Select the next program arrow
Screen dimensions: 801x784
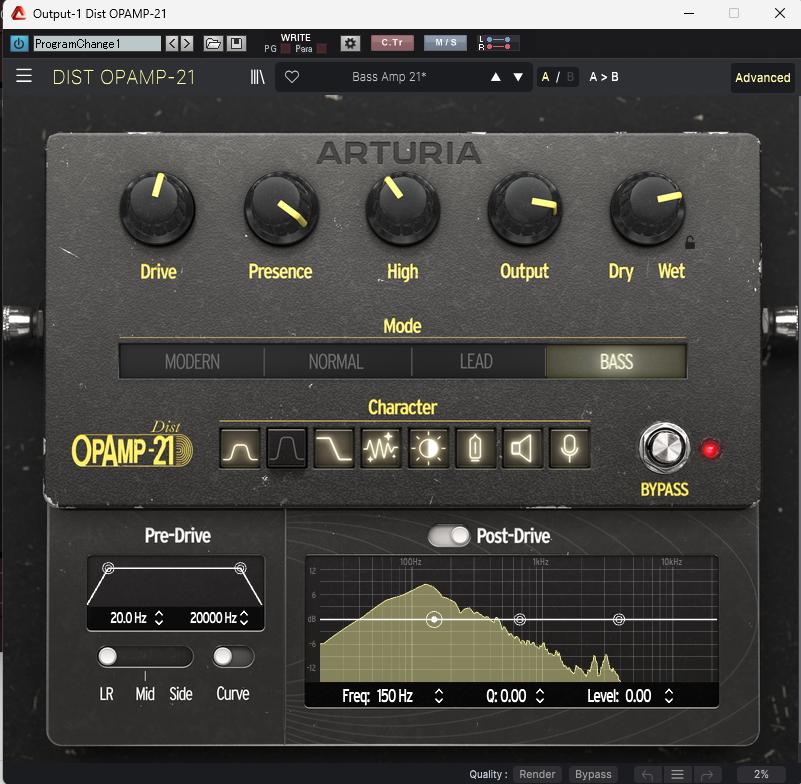point(187,43)
